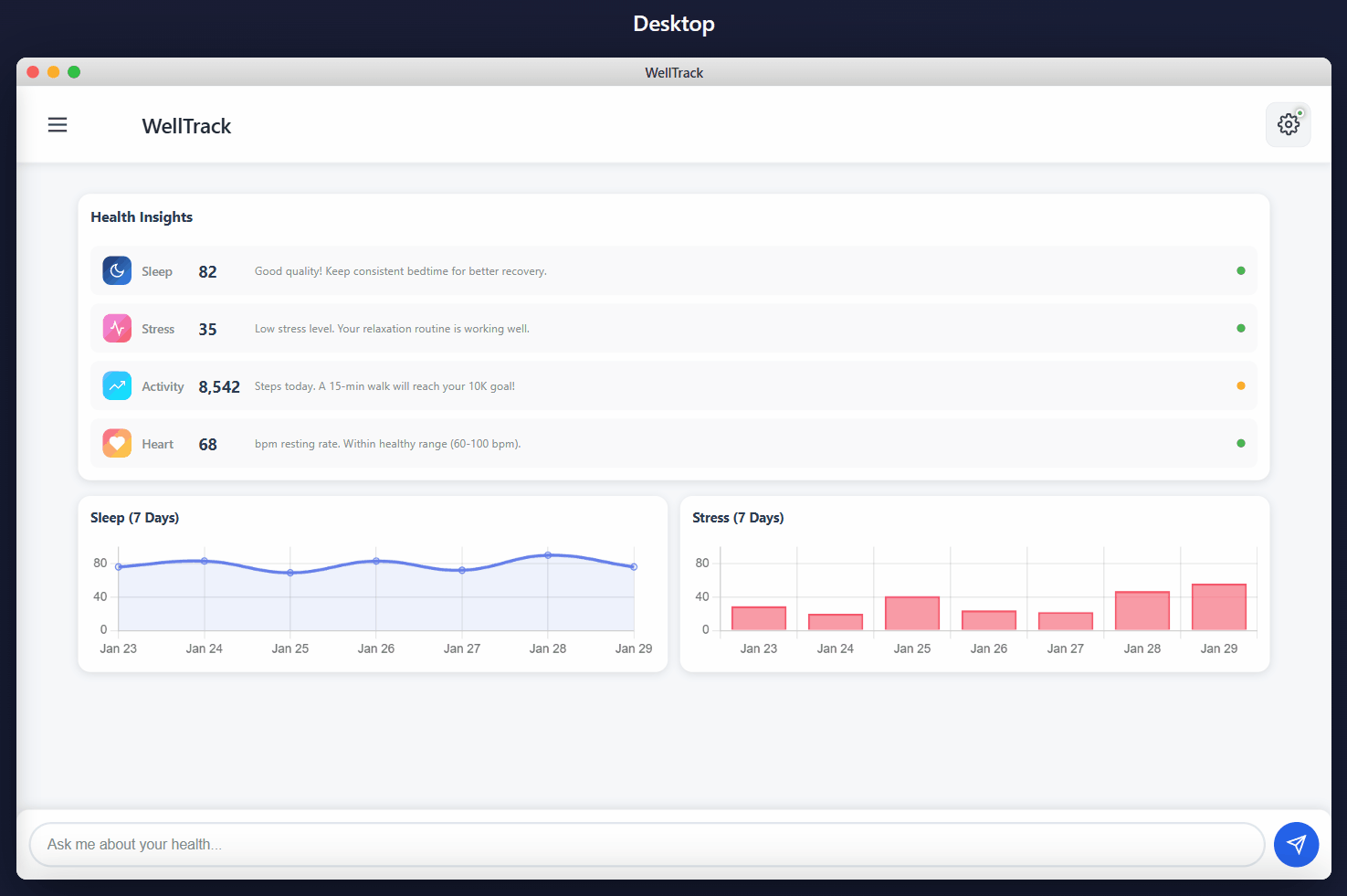Click the WellTrack app title in header
The image size is (1347, 896).
click(x=186, y=126)
